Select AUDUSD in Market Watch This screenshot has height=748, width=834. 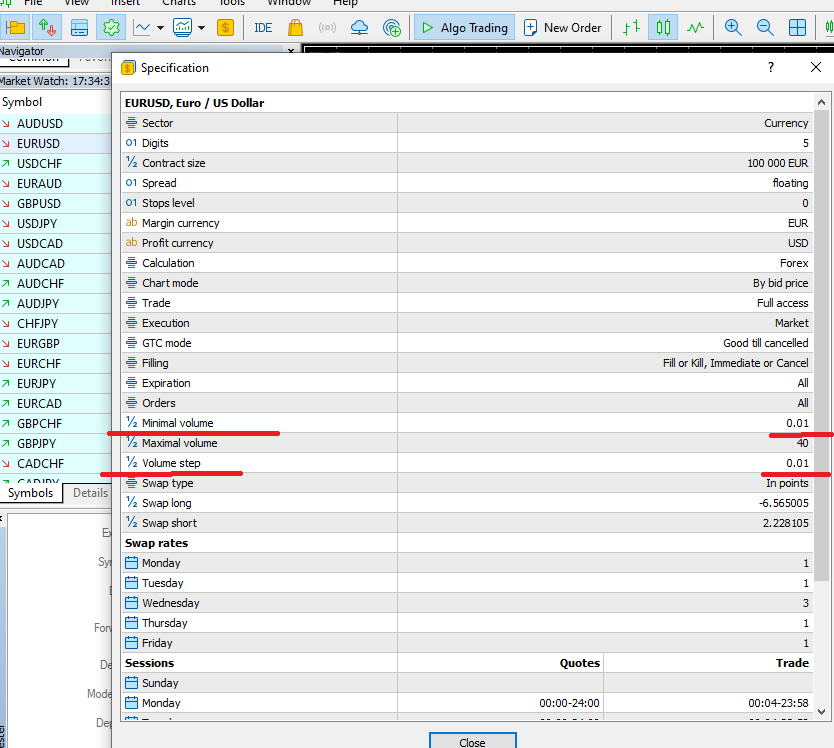pyautogui.click(x=55, y=123)
